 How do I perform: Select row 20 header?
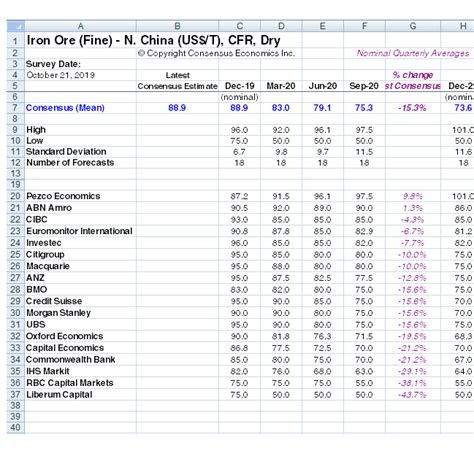point(15,196)
